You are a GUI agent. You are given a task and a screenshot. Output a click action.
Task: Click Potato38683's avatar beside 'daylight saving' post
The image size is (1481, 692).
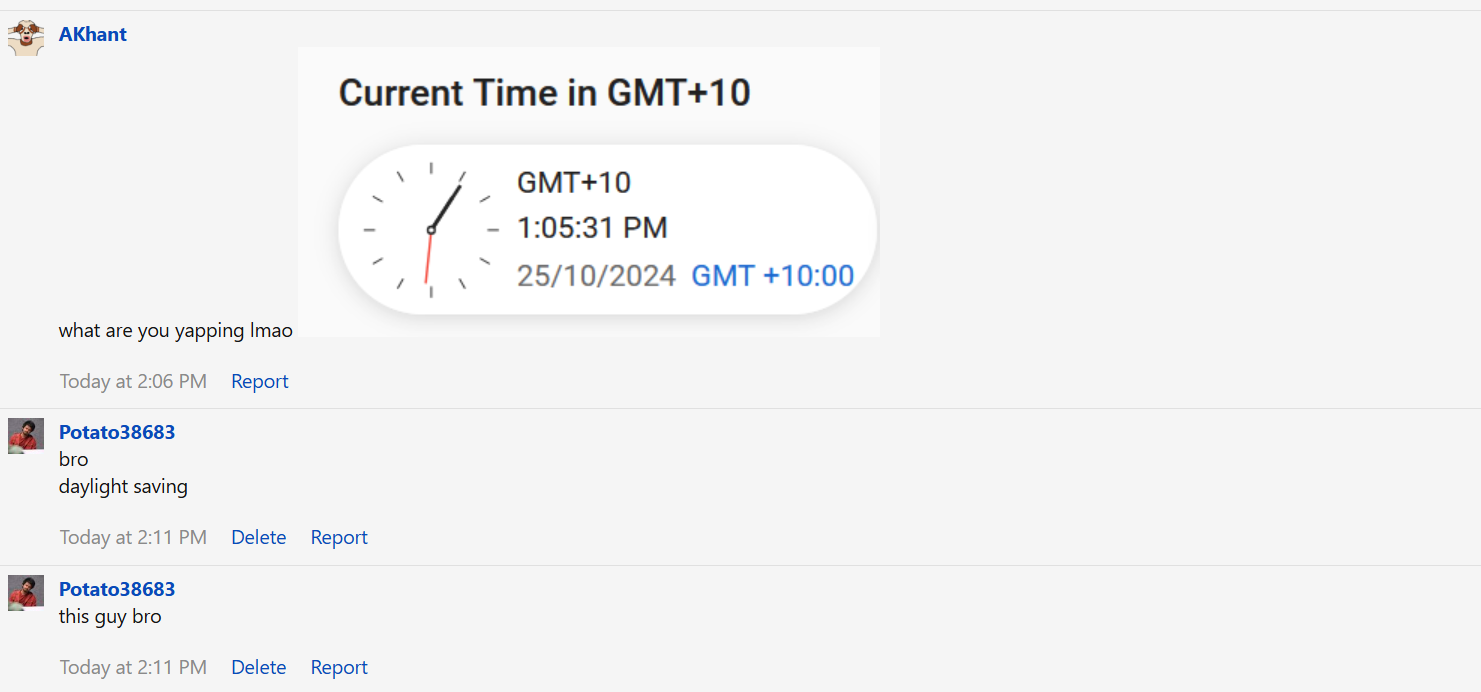click(x=26, y=436)
